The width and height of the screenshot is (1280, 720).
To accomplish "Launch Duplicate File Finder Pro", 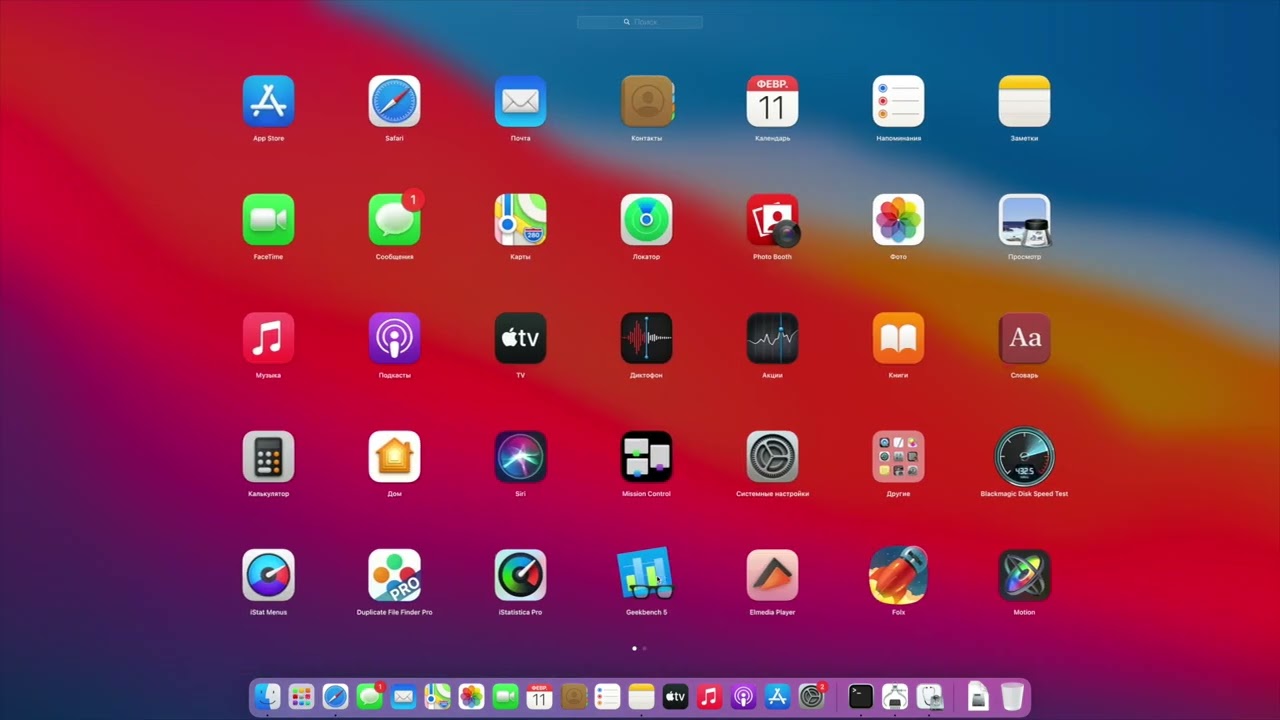I will [x=394, y=575].
